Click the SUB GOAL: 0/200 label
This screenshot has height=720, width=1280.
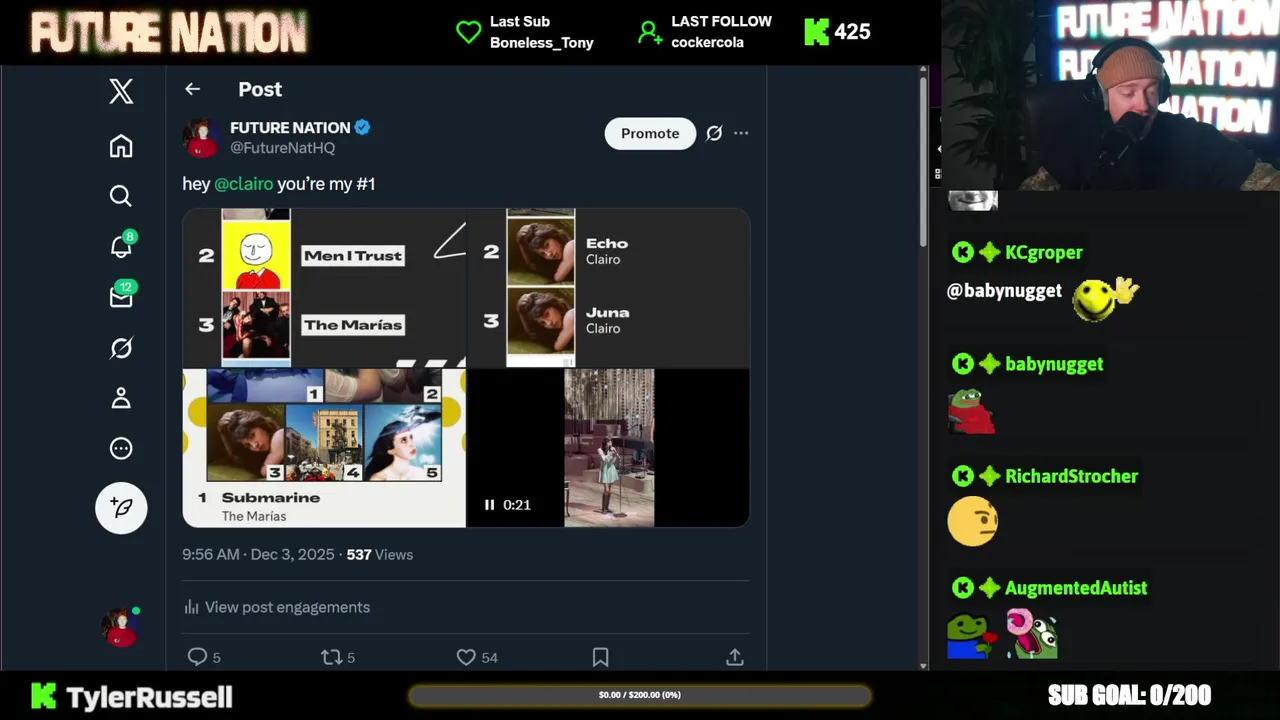(x=1129, y=695)
